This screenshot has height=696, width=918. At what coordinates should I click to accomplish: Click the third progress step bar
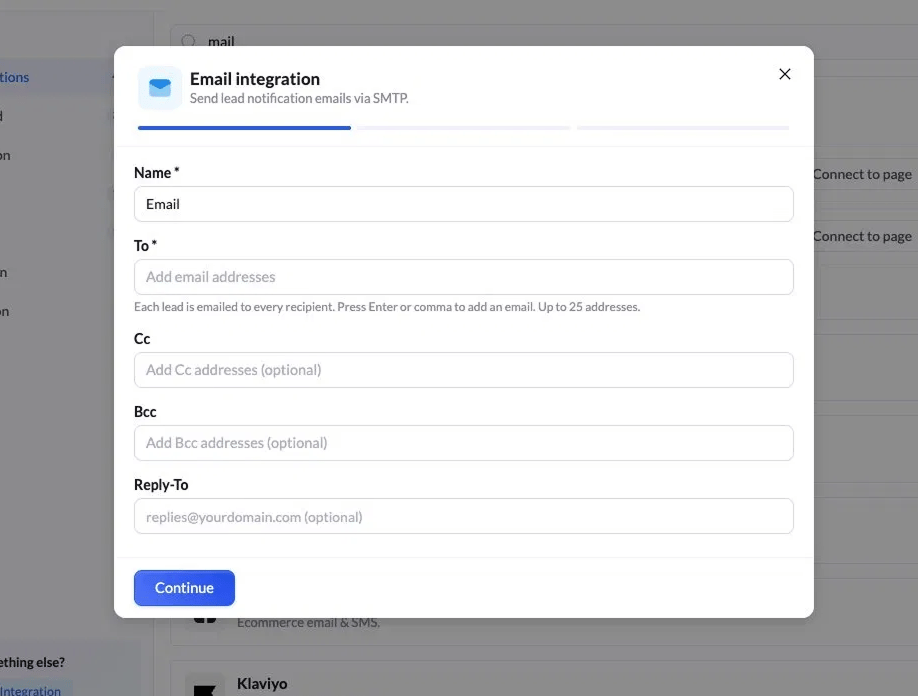click(x=683, y=128)
